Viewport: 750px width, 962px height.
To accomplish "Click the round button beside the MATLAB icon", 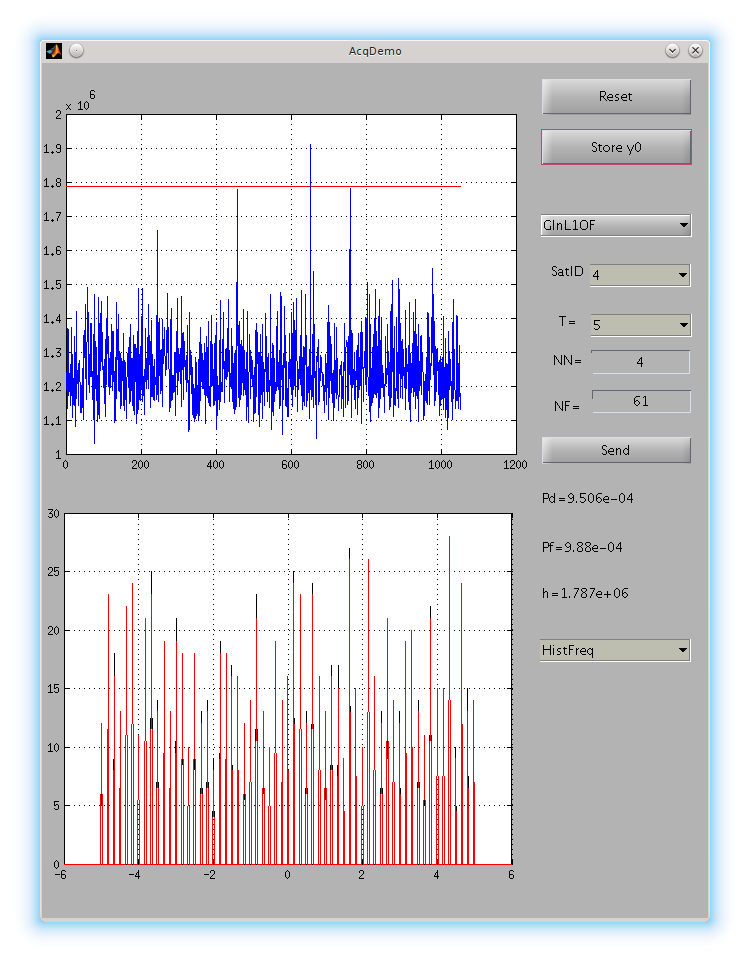I will click(76, 50).
